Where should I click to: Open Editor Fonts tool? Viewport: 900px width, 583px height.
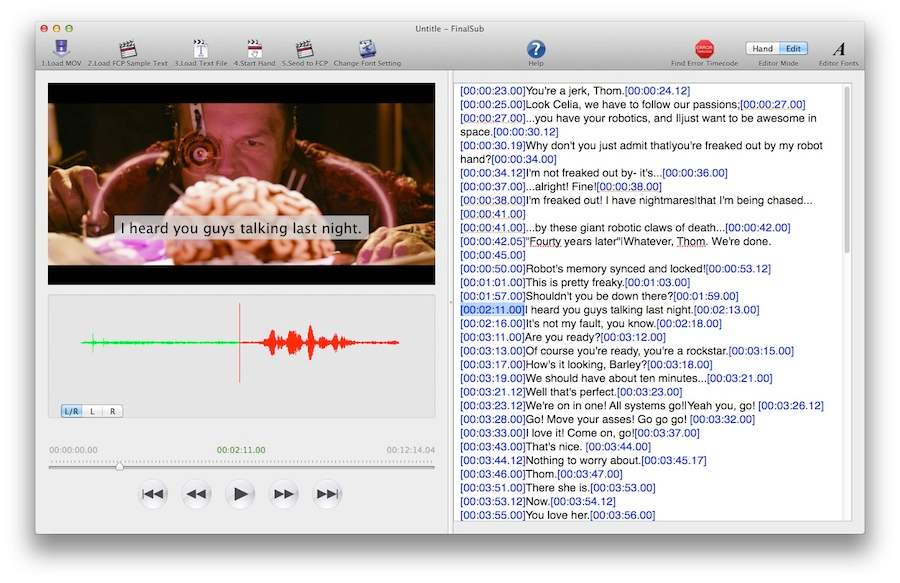point(839,48)
